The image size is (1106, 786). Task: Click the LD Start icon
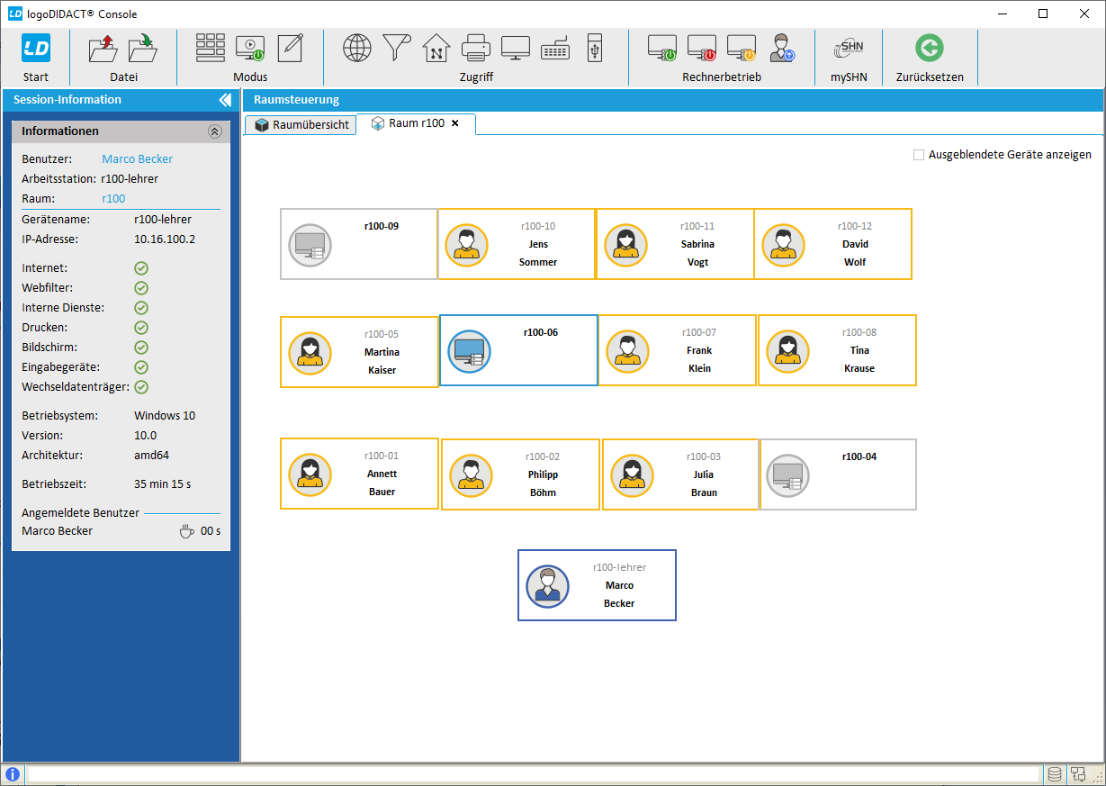point(36,48)
